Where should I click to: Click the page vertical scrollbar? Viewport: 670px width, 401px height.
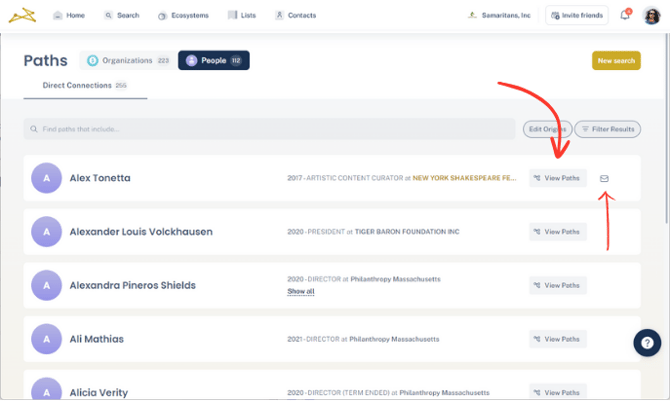(x=667, y=128)
